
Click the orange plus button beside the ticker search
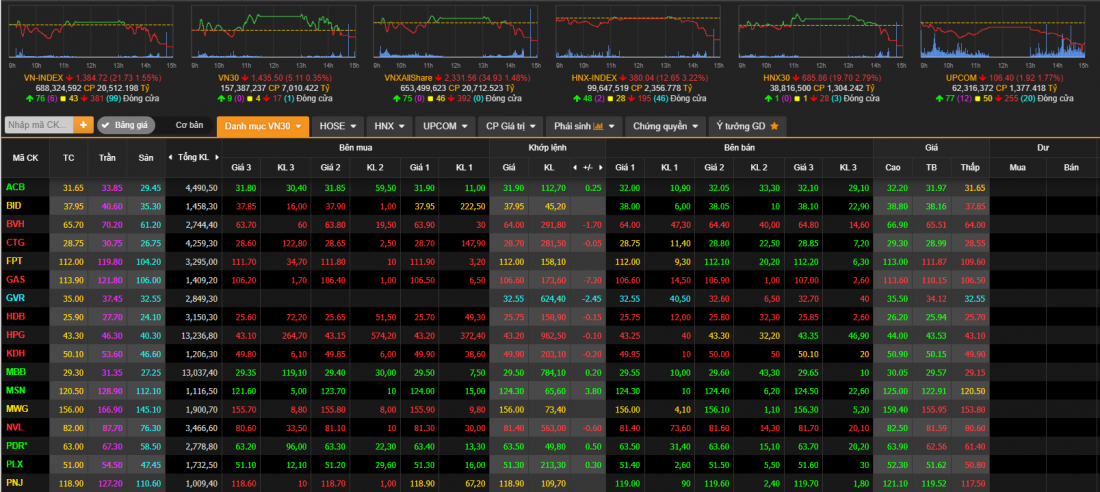(84, 126)
